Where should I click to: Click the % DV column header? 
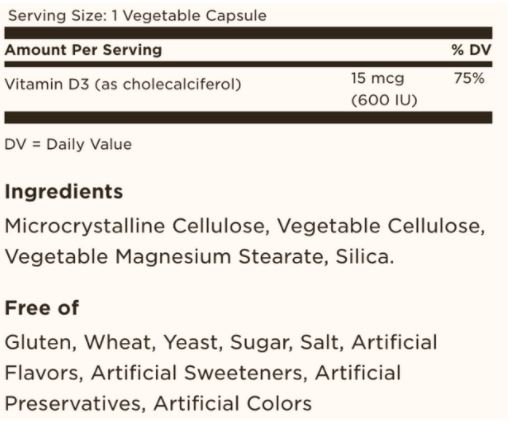471,50
